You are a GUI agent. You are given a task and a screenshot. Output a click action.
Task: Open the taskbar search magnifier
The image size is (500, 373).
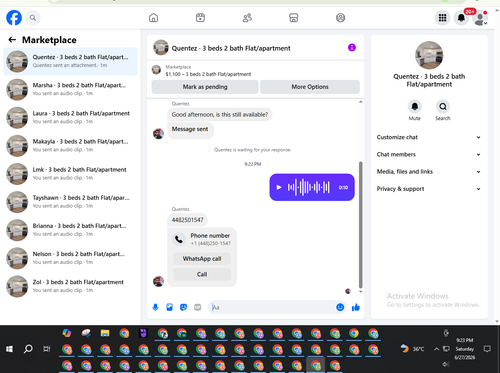(28, 349)
